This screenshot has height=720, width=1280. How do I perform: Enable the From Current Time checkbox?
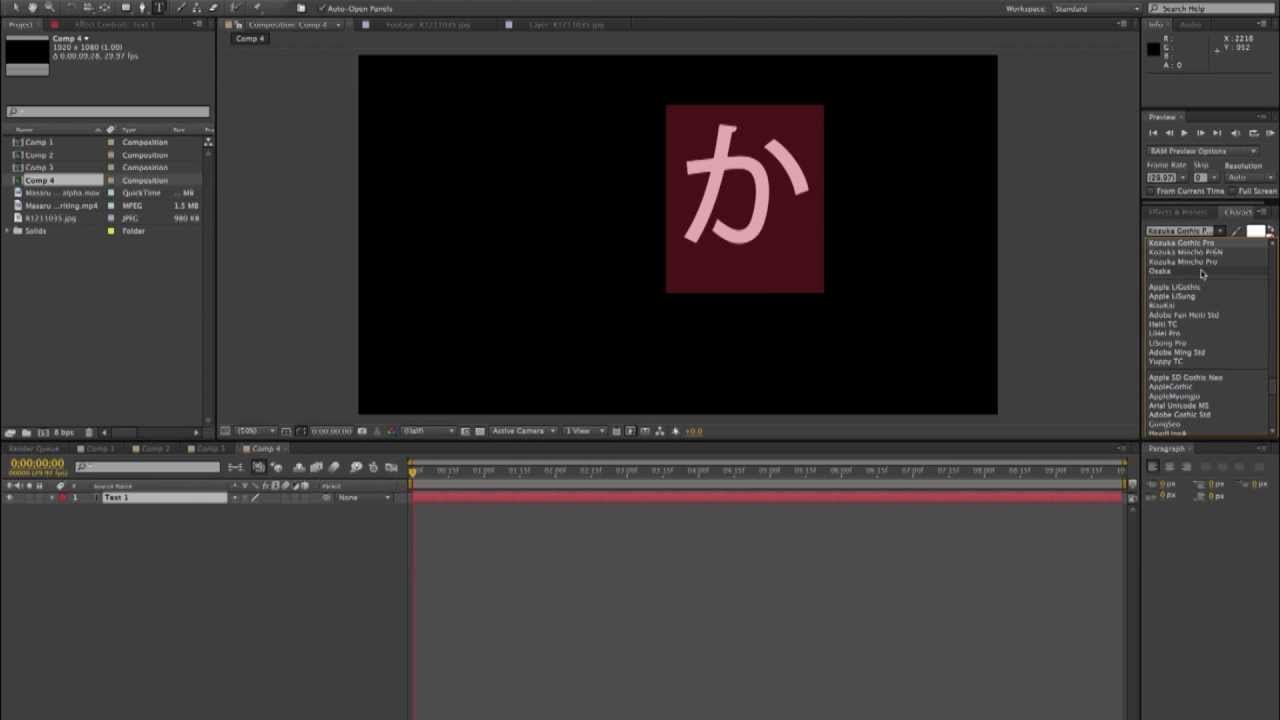(1151, 191)
